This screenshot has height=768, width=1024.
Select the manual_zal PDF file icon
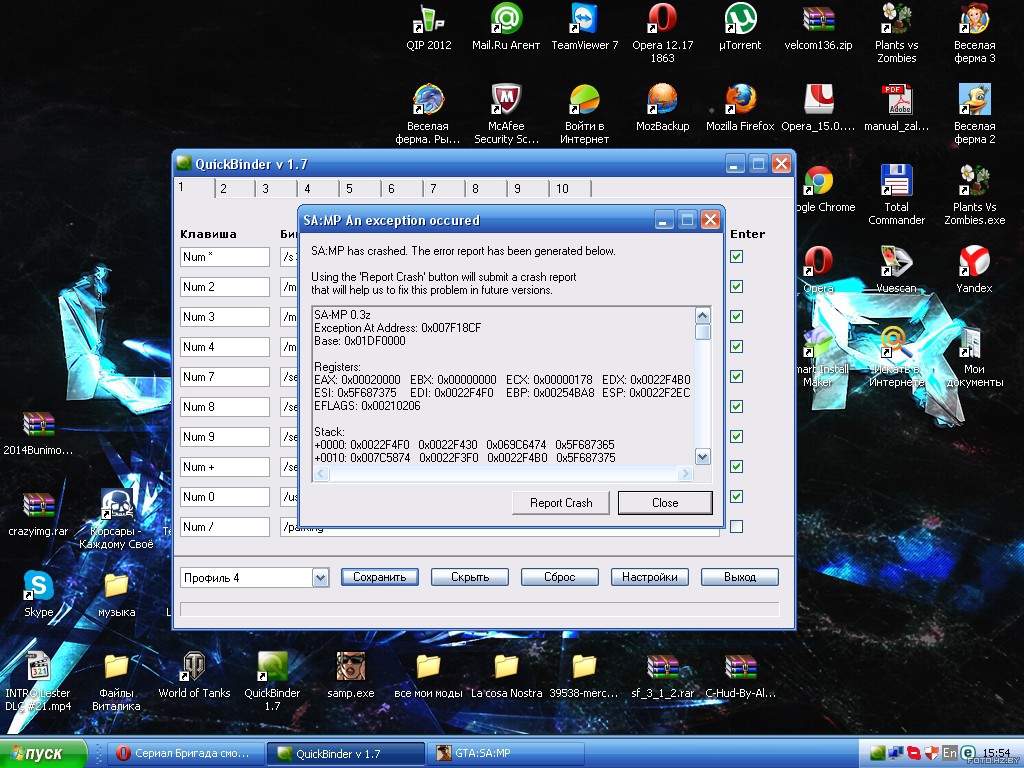[x=896, y=108]
